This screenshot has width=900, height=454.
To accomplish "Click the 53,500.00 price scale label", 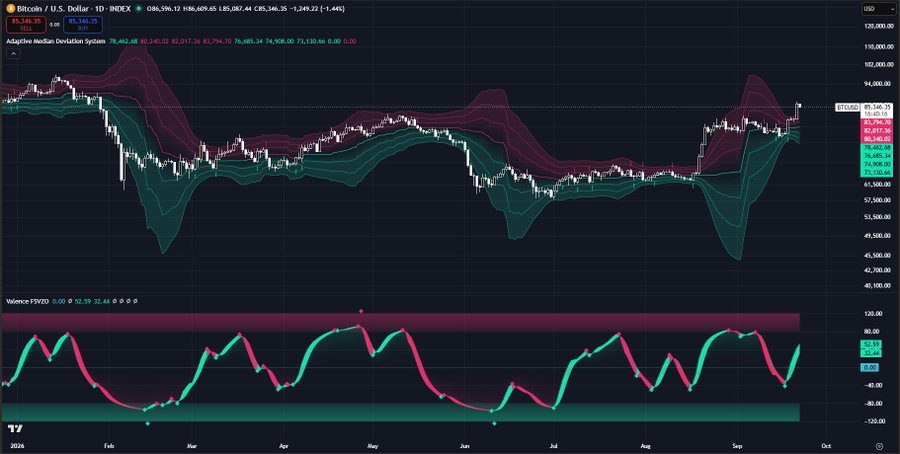I will [879, 217].
